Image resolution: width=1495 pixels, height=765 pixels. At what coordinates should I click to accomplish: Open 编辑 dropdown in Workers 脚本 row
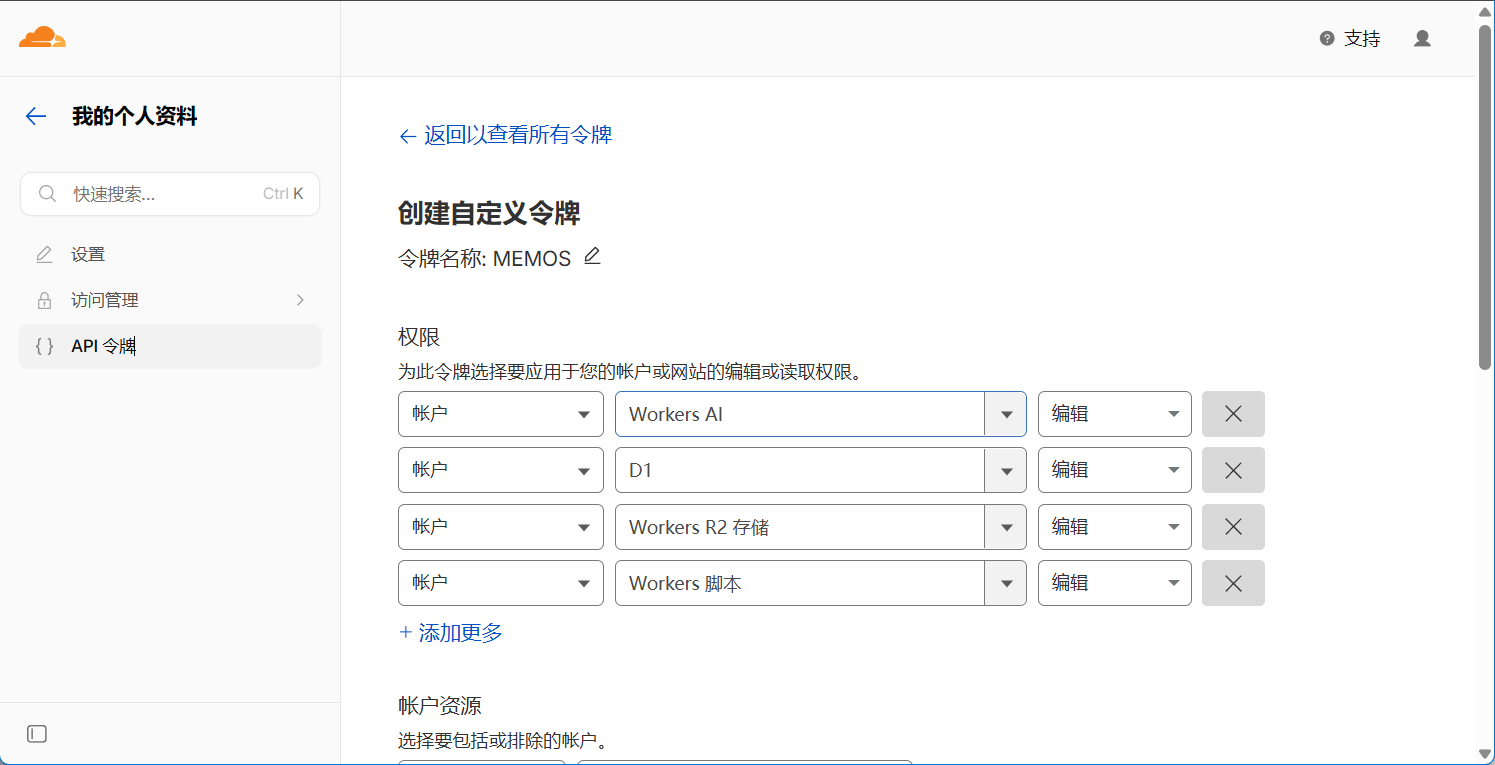pos(1115,583)
